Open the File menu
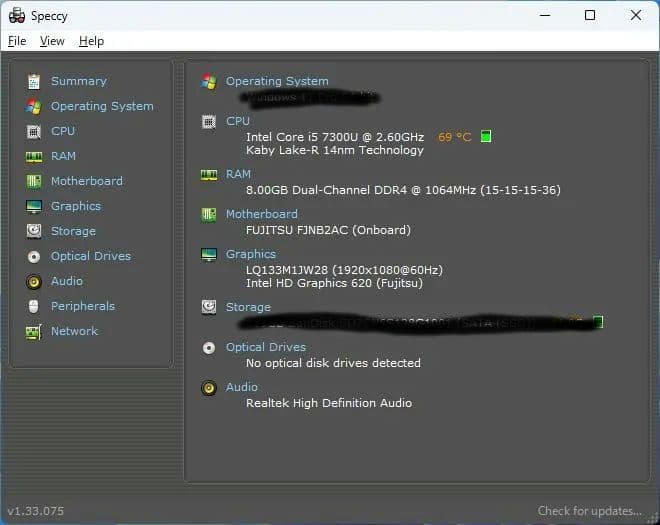 coord(17,41)
